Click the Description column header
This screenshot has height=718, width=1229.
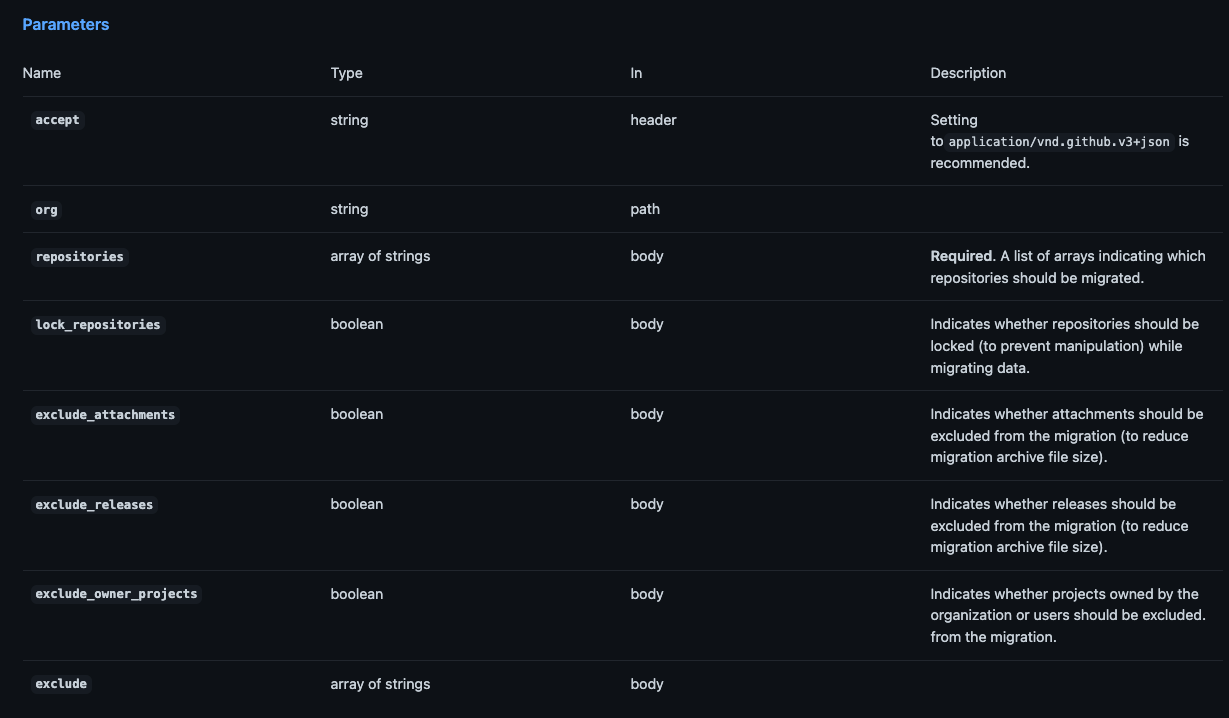coord(968,73)
